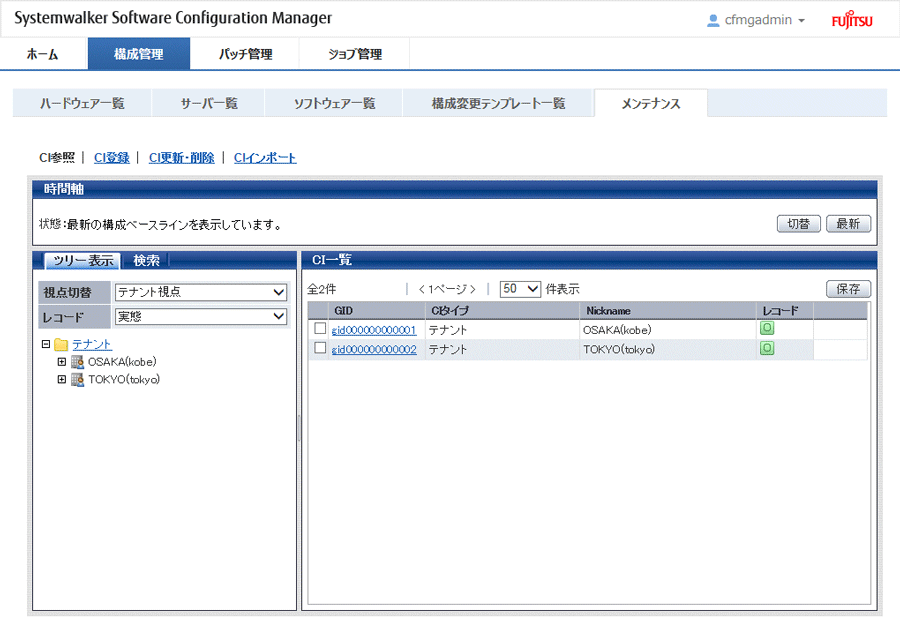The height and width of the screenshot is (629, 900).
Task: Click the 切替 button
Action: pos(798,224)
